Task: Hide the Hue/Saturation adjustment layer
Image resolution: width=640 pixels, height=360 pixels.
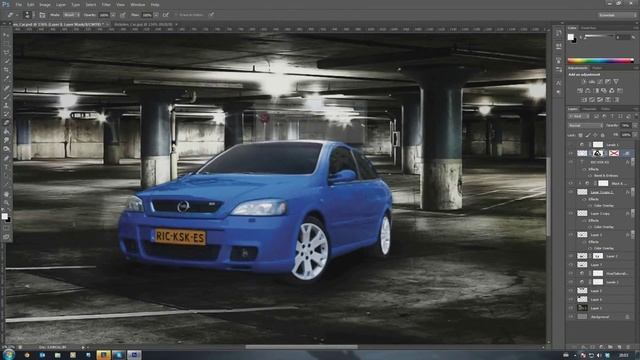Action: pos(571,273)
